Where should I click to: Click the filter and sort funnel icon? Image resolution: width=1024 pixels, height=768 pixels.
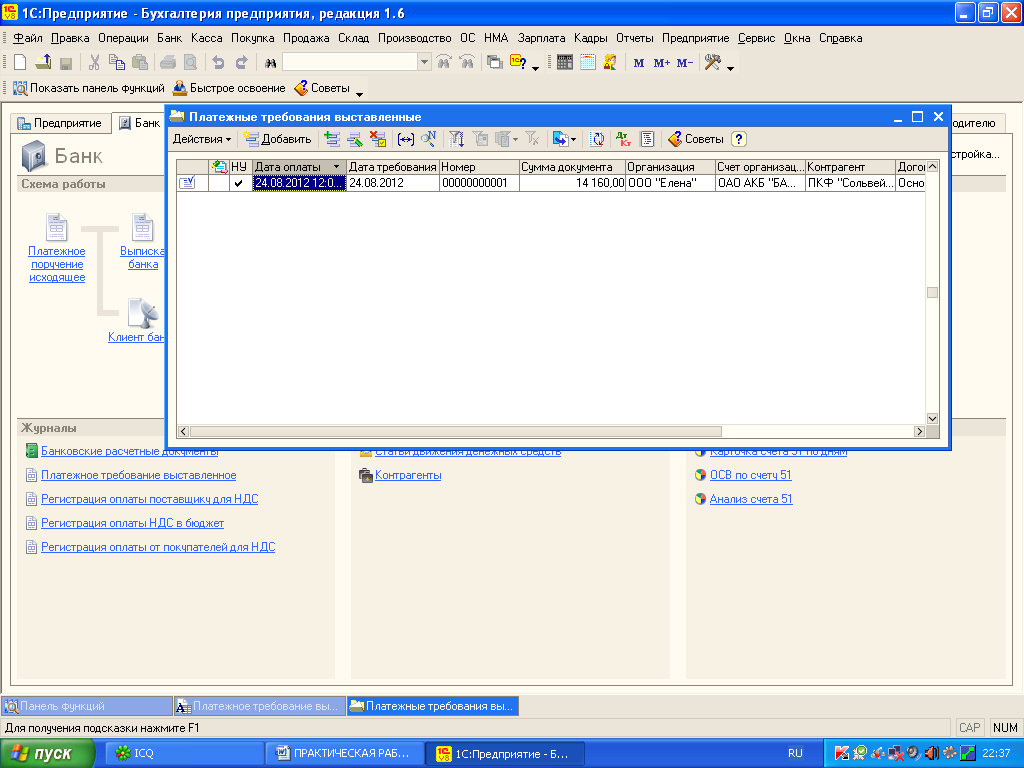coord(456,139)
